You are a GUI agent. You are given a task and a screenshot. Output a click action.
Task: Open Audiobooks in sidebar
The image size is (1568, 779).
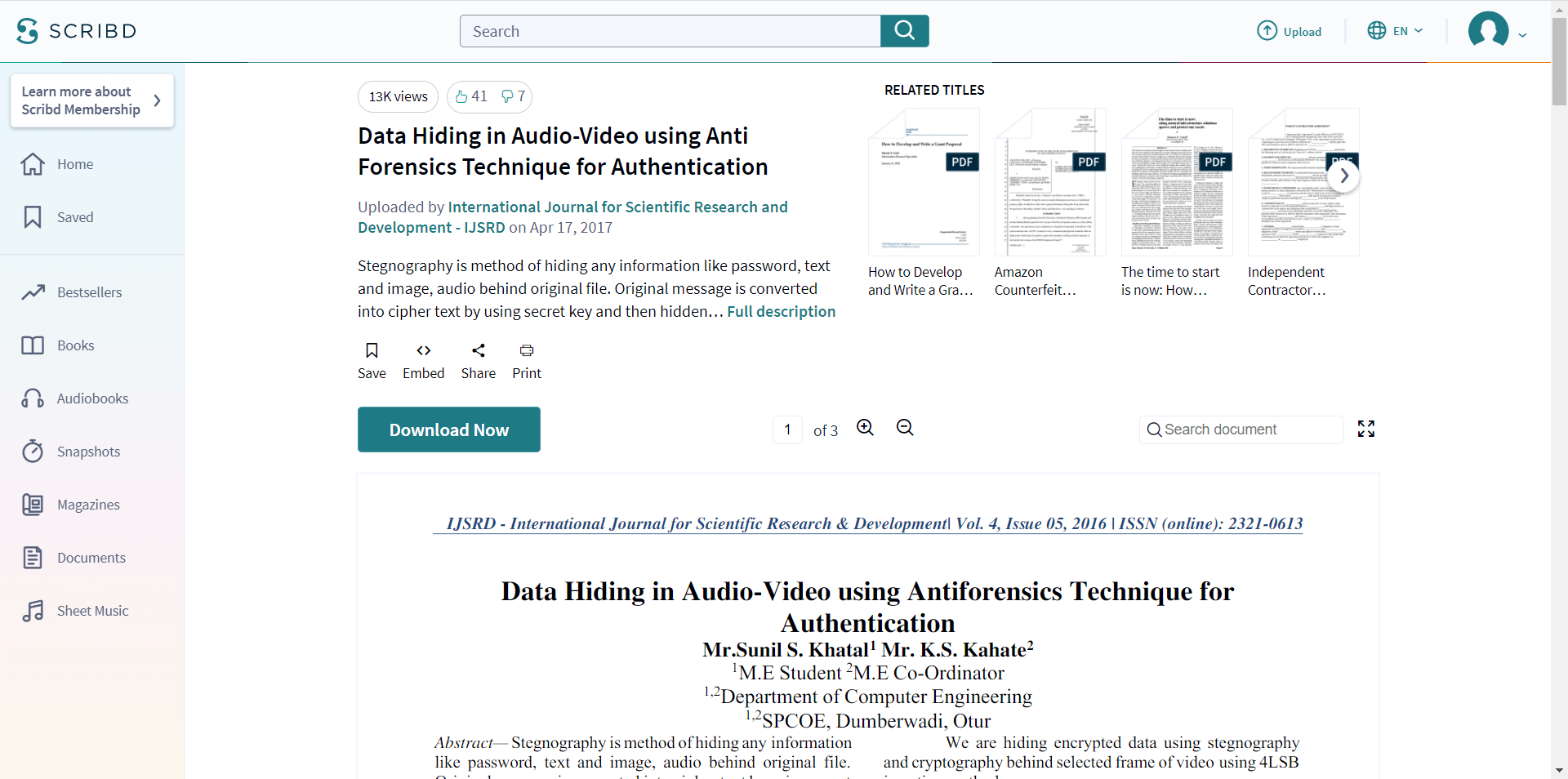[75, 398]
